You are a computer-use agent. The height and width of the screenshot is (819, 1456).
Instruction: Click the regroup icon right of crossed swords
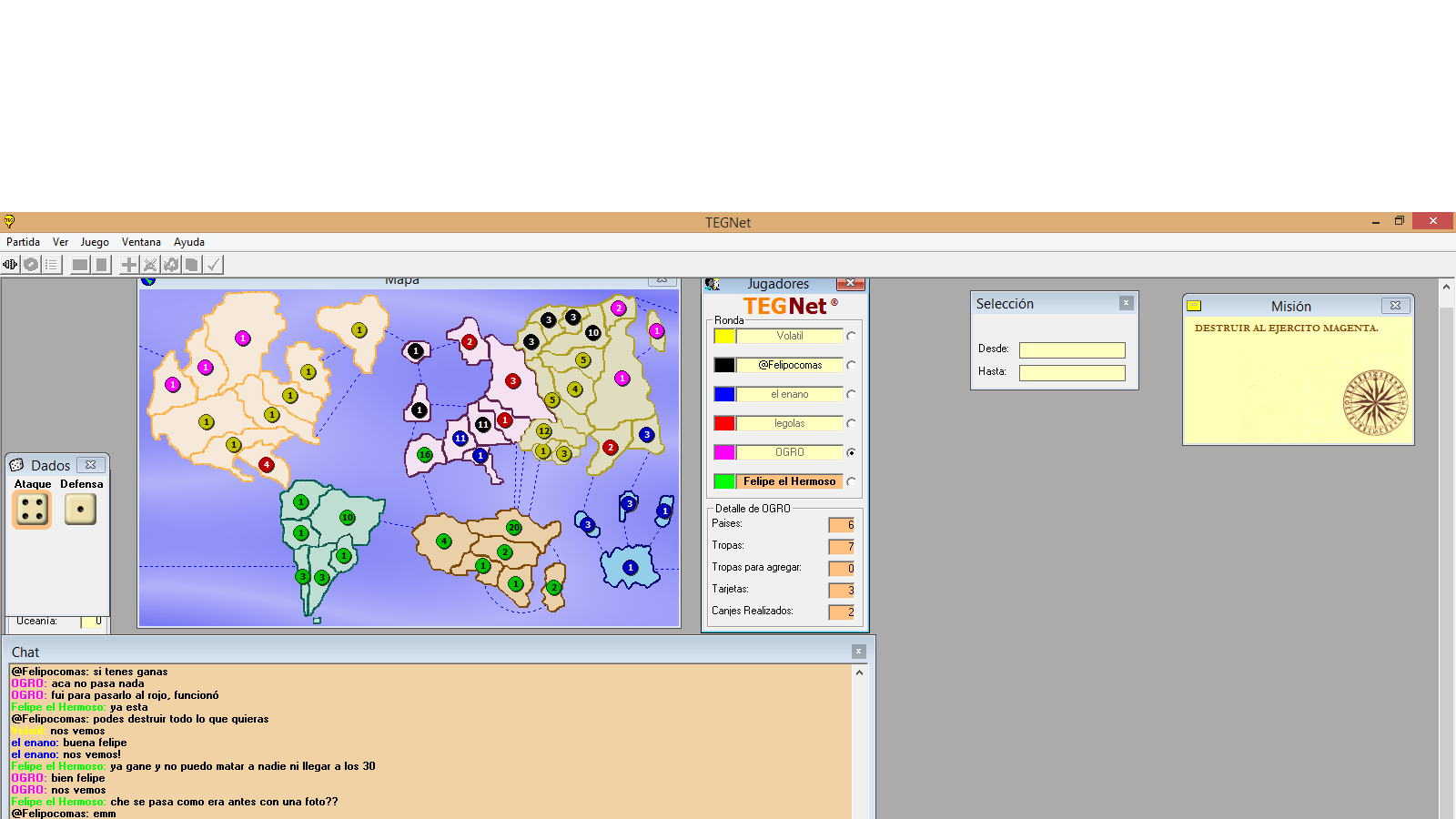171,265
